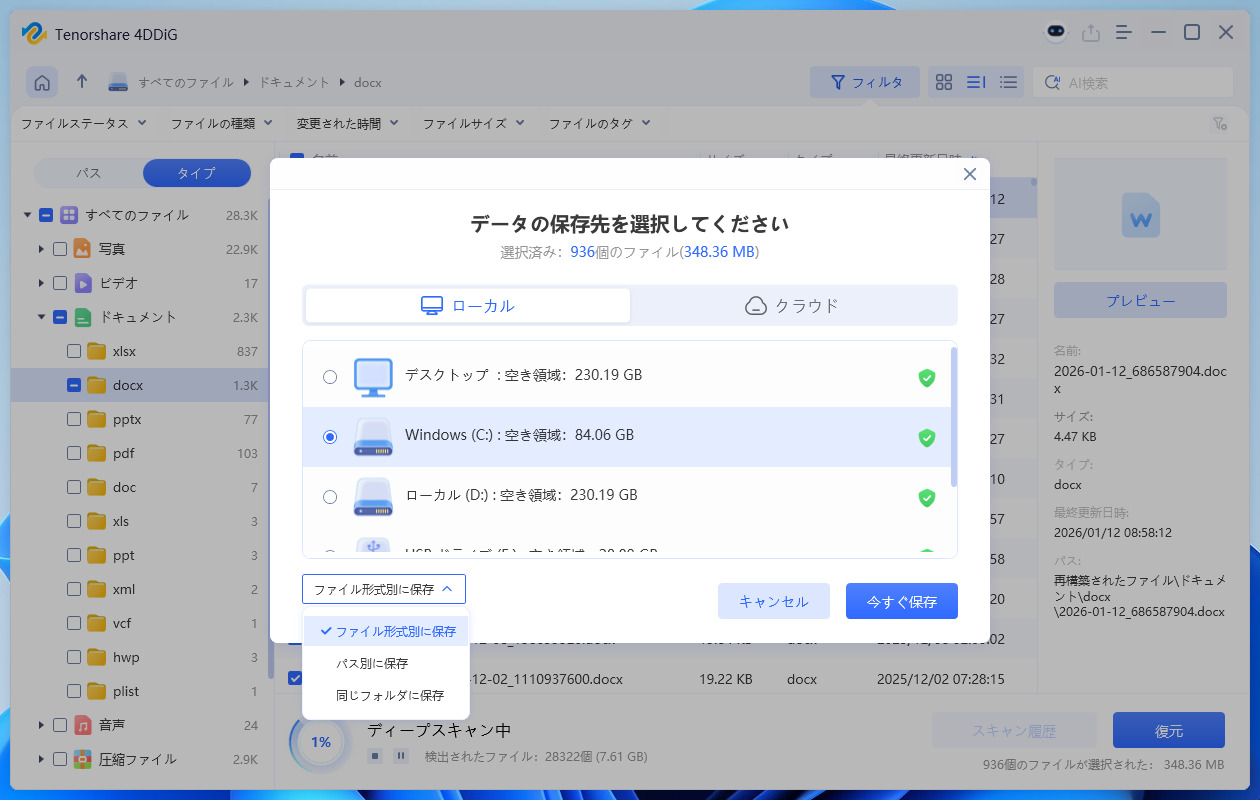
Task: Check the pptx folder checkbox
Action: click(74, 419)
